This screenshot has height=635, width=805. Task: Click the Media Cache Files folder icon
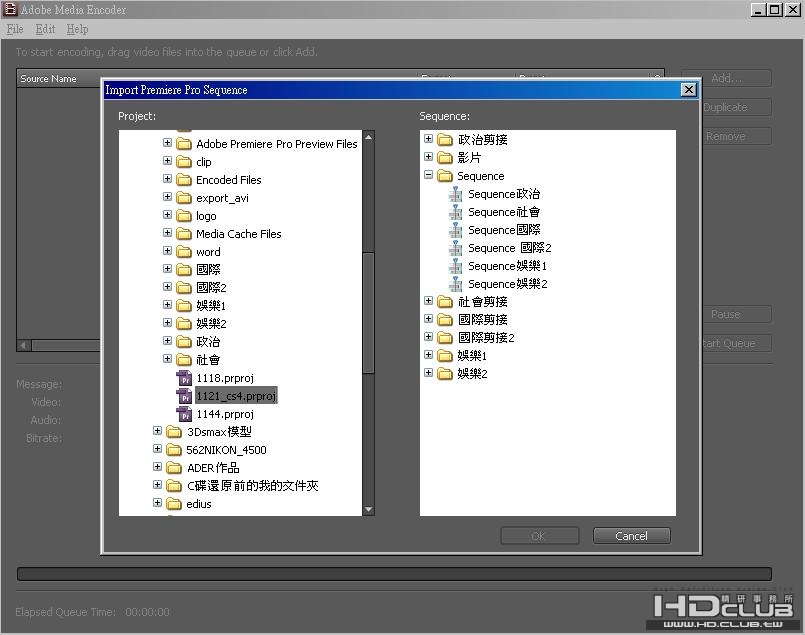(x=184, y=234)
